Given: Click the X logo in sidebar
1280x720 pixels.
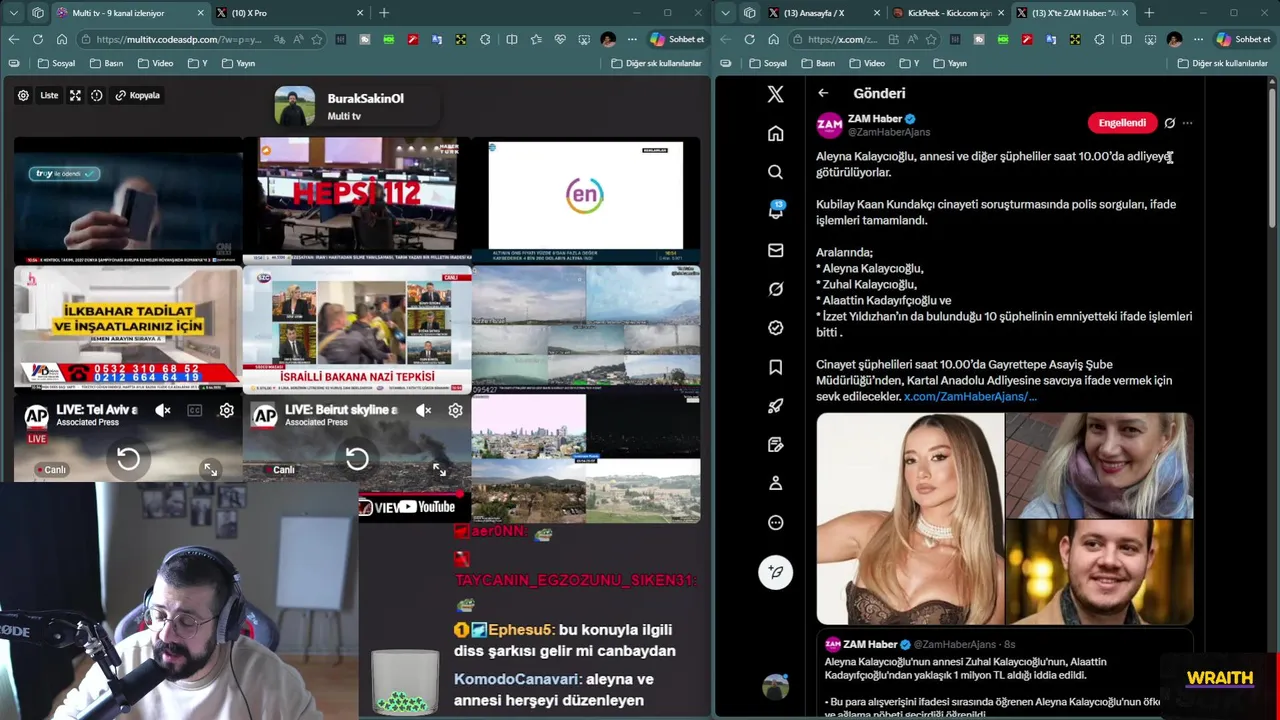Looking at the screenshot, I should pyautogui.click(x=775, y=94).
